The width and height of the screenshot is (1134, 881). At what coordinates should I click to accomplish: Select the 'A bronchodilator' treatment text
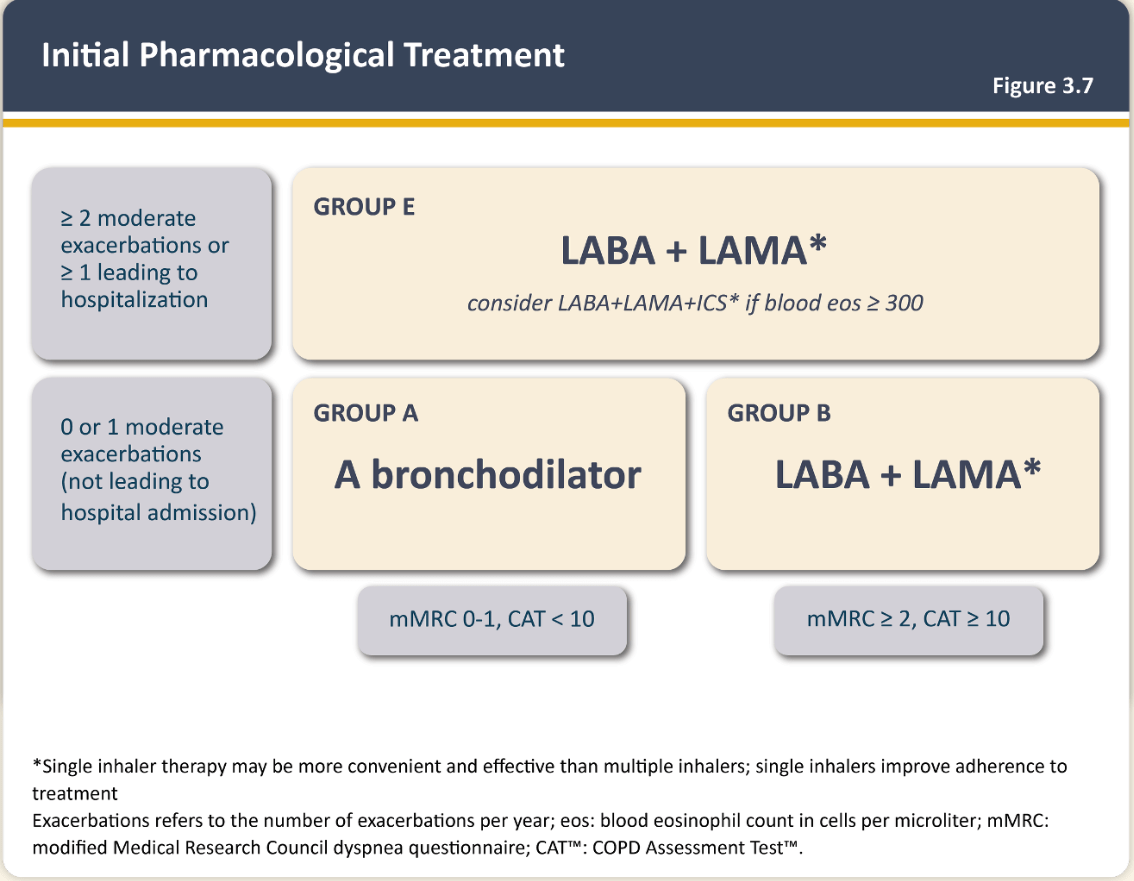click(487, 475)
